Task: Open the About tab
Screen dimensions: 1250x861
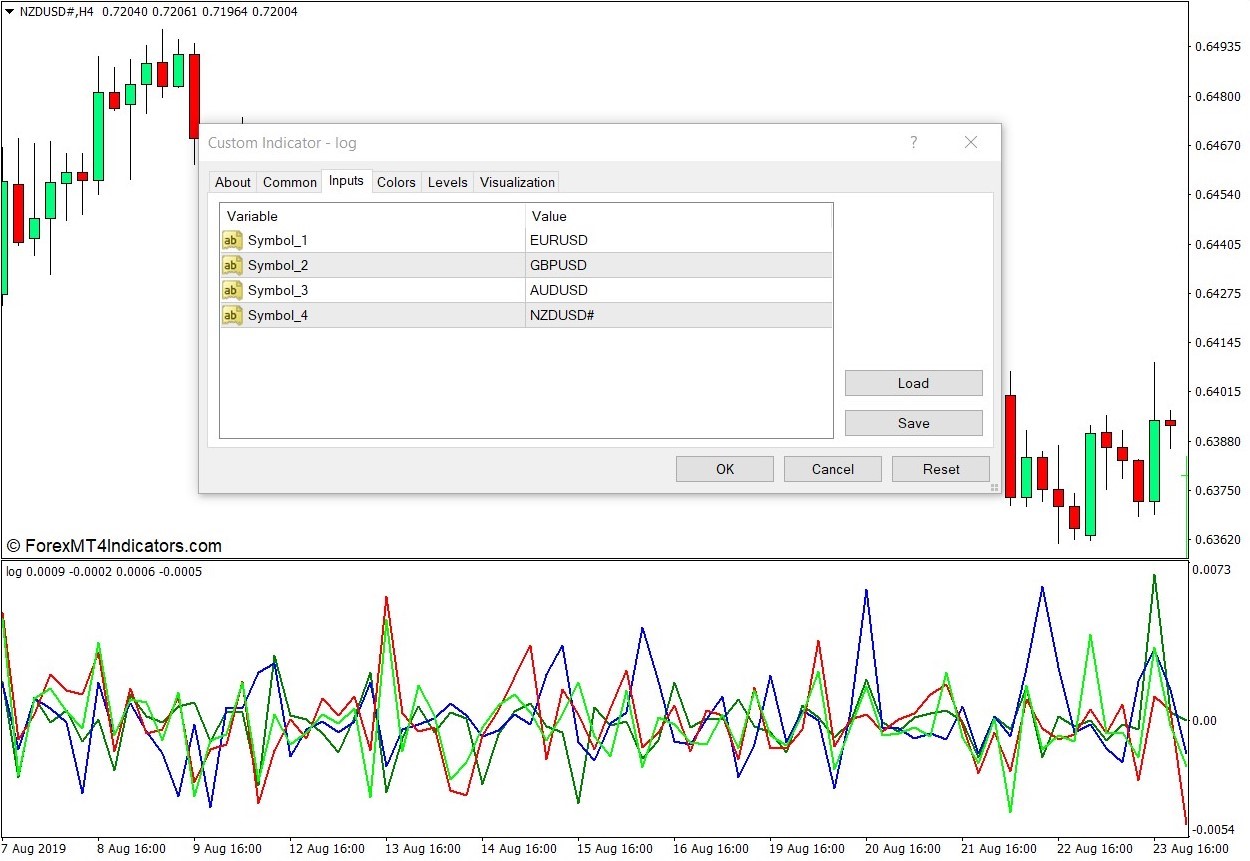Action: (233, 182)
